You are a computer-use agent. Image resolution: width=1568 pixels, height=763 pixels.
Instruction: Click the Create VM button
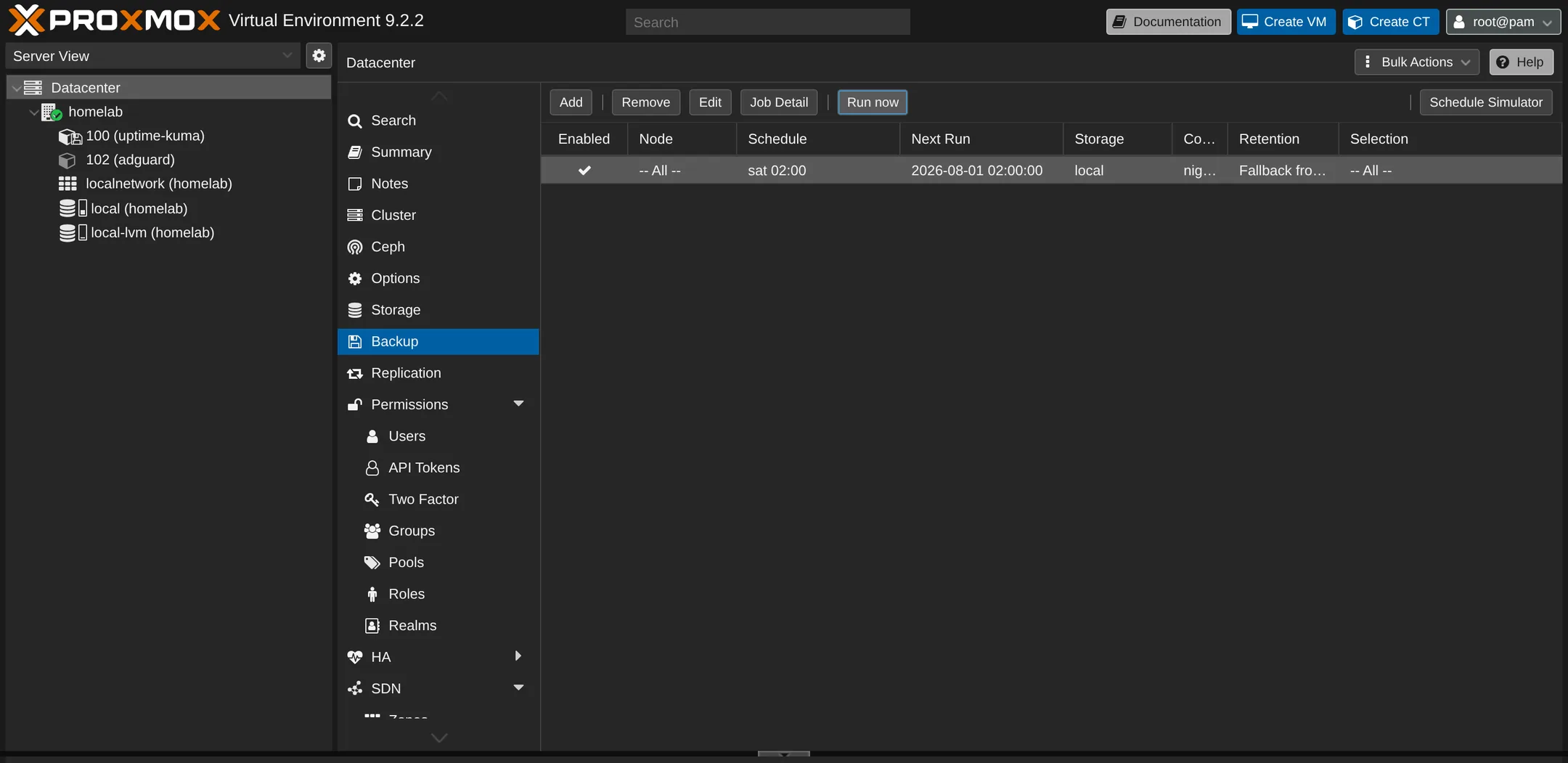tap(1286, 22)
